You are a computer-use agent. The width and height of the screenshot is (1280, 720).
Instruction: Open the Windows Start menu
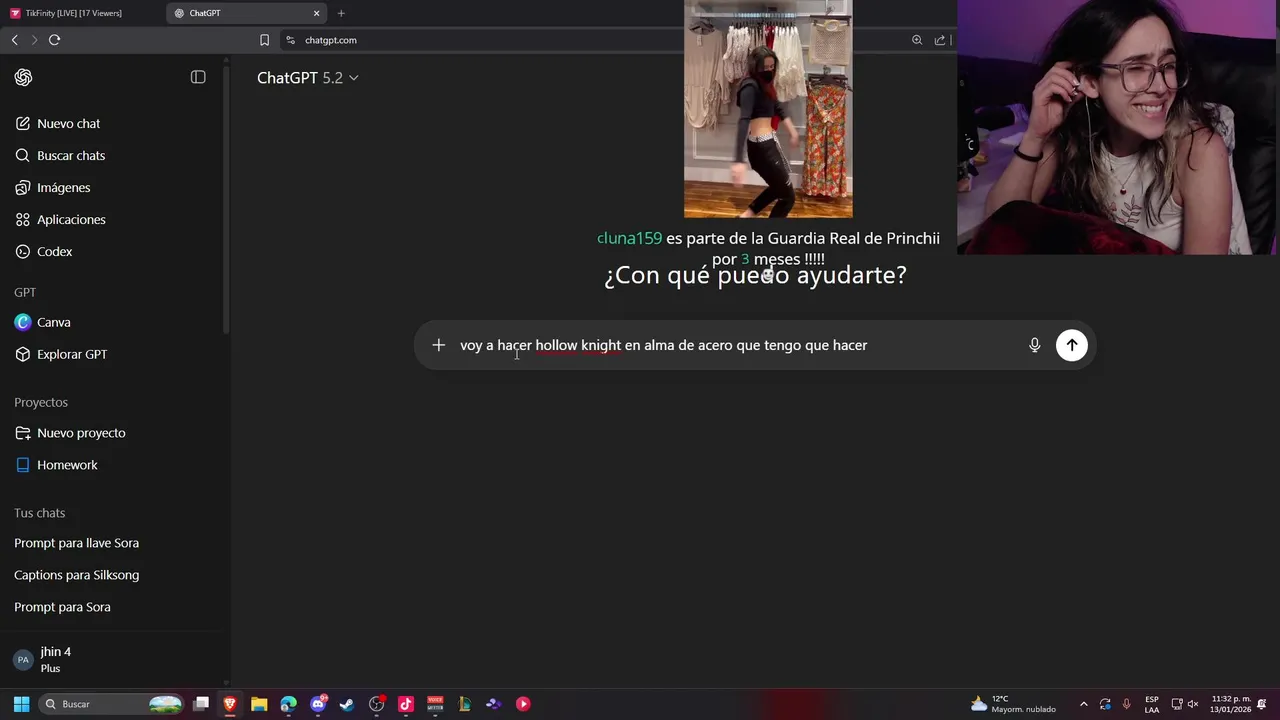coord(21,704)
